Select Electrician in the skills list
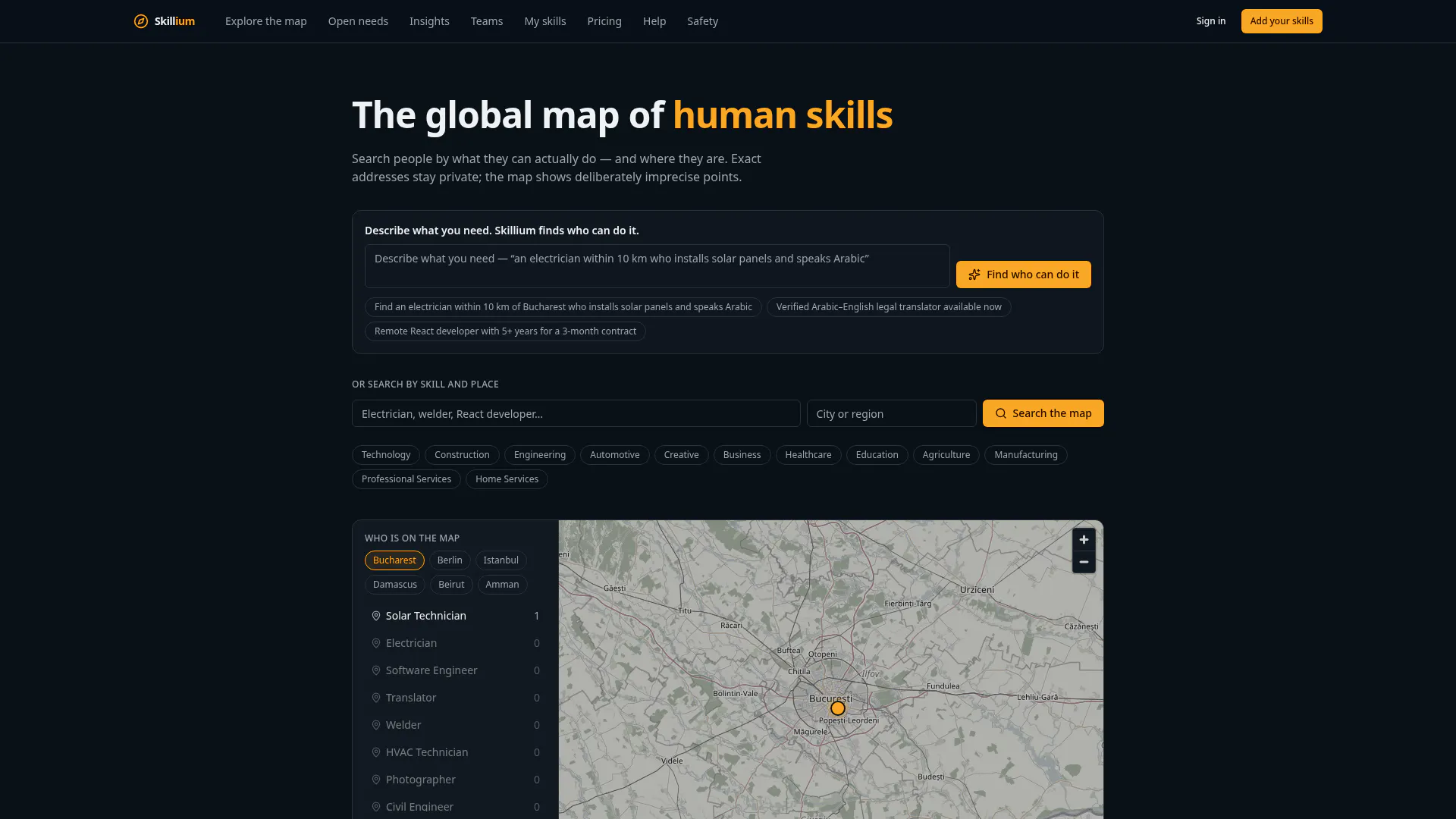The image size is (1456, 819). [x=456, y=643]
